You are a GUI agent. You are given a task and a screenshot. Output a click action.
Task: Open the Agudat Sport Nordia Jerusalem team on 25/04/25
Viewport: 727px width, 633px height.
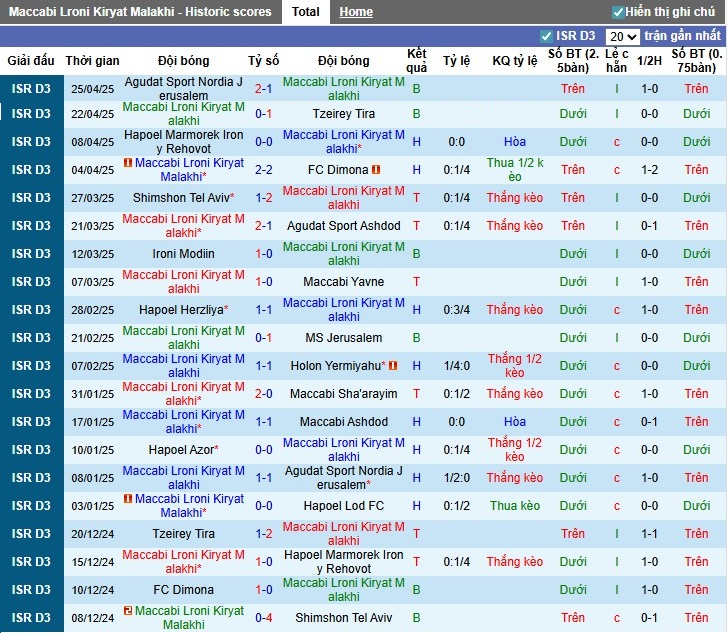(184, 88)
